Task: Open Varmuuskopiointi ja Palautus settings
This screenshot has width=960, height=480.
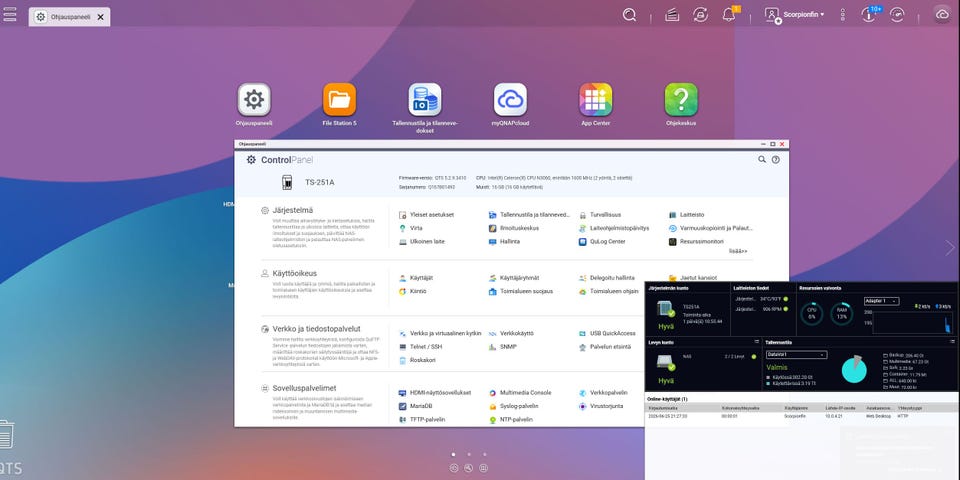Action: click(x=710, y=228)
